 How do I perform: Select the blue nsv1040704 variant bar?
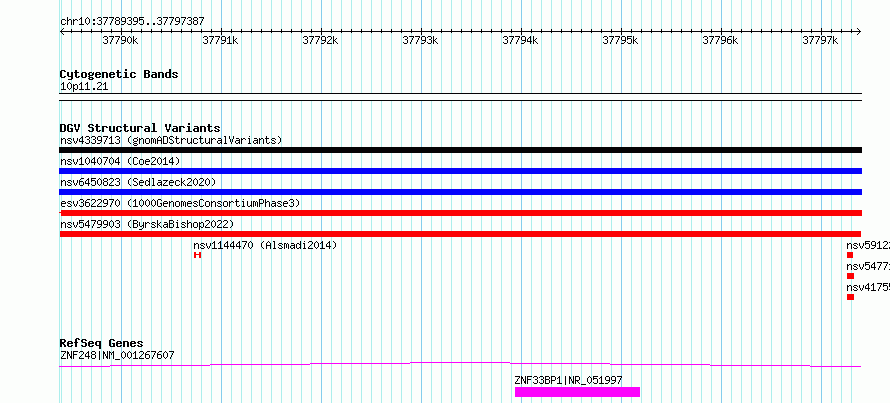click(x=460, y=171)
